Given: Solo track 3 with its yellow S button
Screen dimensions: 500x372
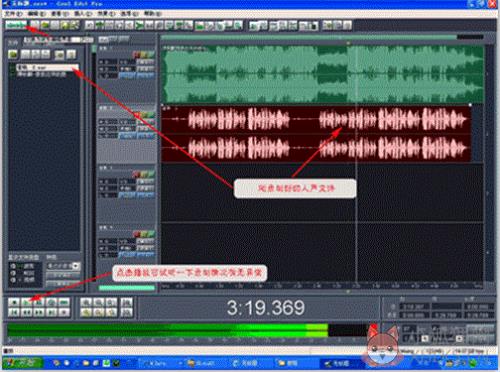Looking at the screenshot, I should (x=144, y=174).
